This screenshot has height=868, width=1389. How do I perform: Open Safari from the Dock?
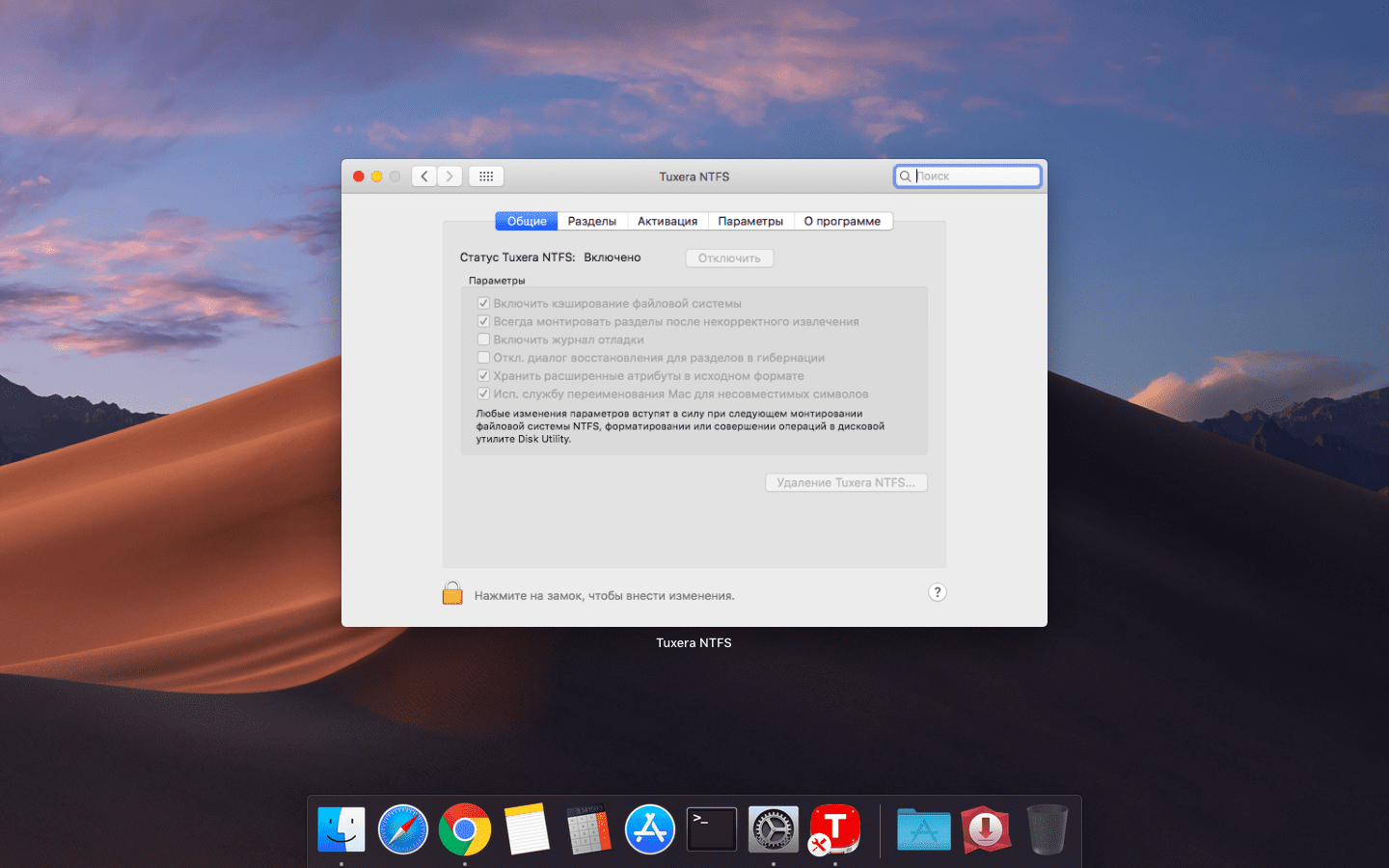(403, 827)
